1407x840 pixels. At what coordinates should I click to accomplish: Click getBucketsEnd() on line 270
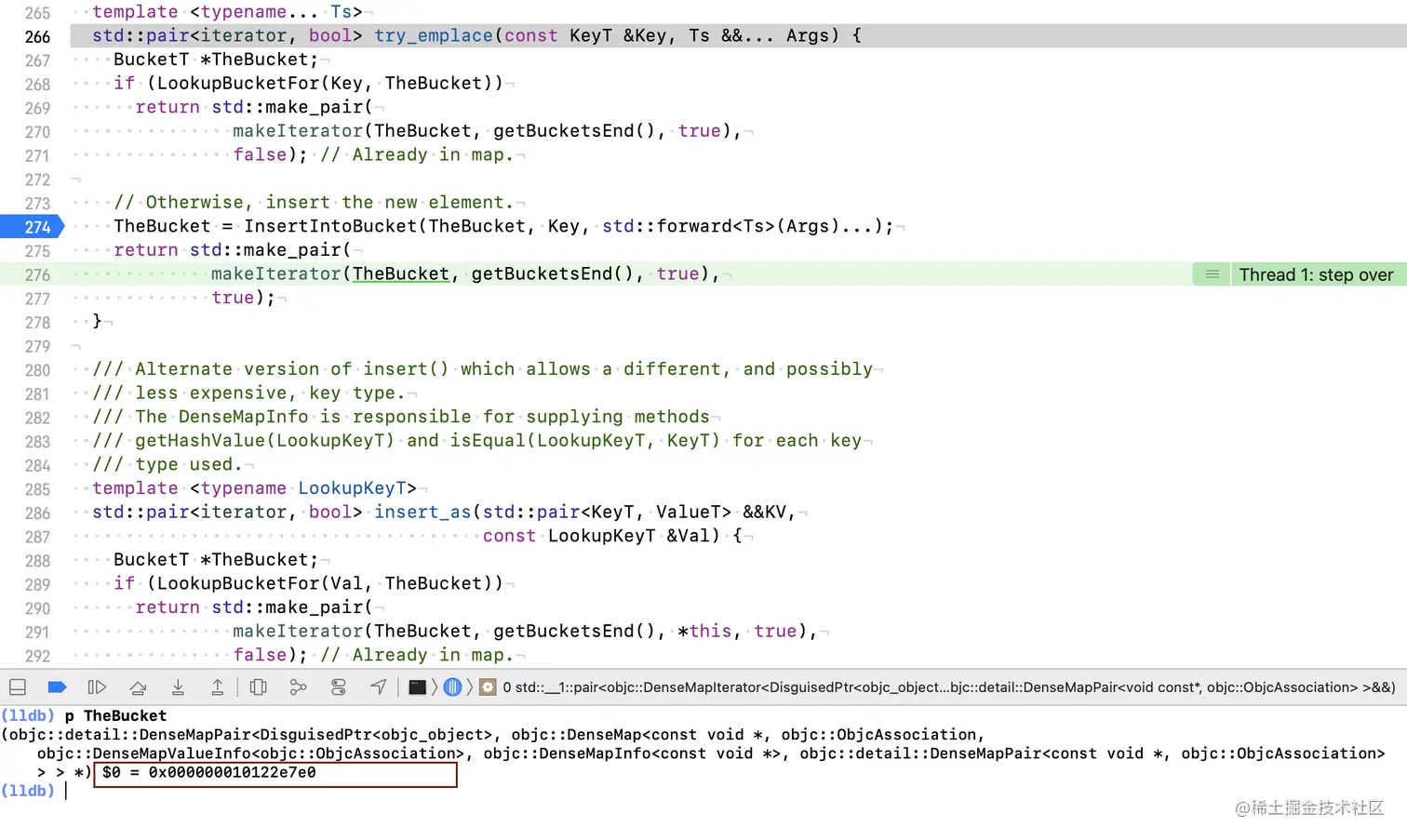[x=574, y=130]
